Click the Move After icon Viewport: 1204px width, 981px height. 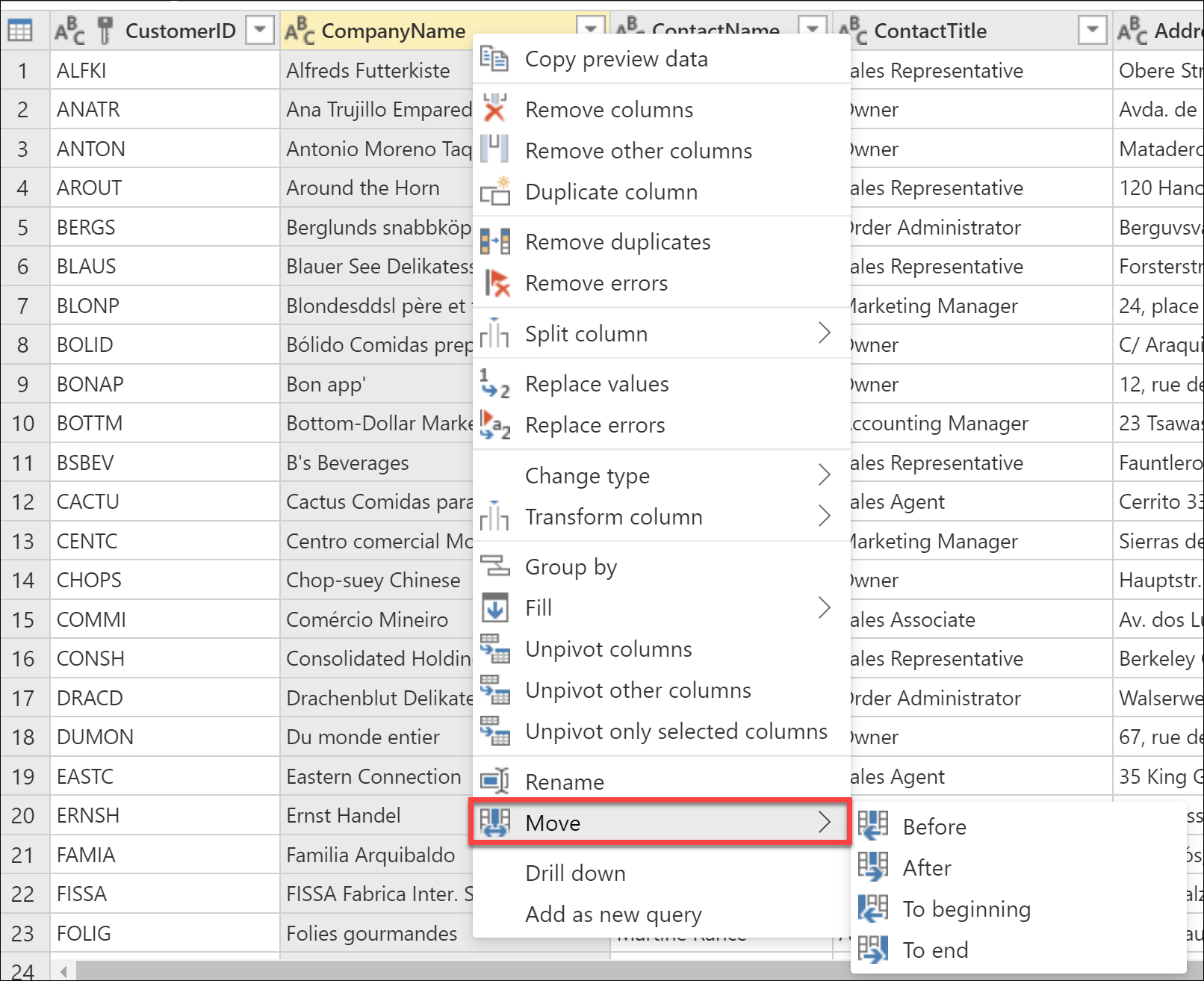point(872,867)
